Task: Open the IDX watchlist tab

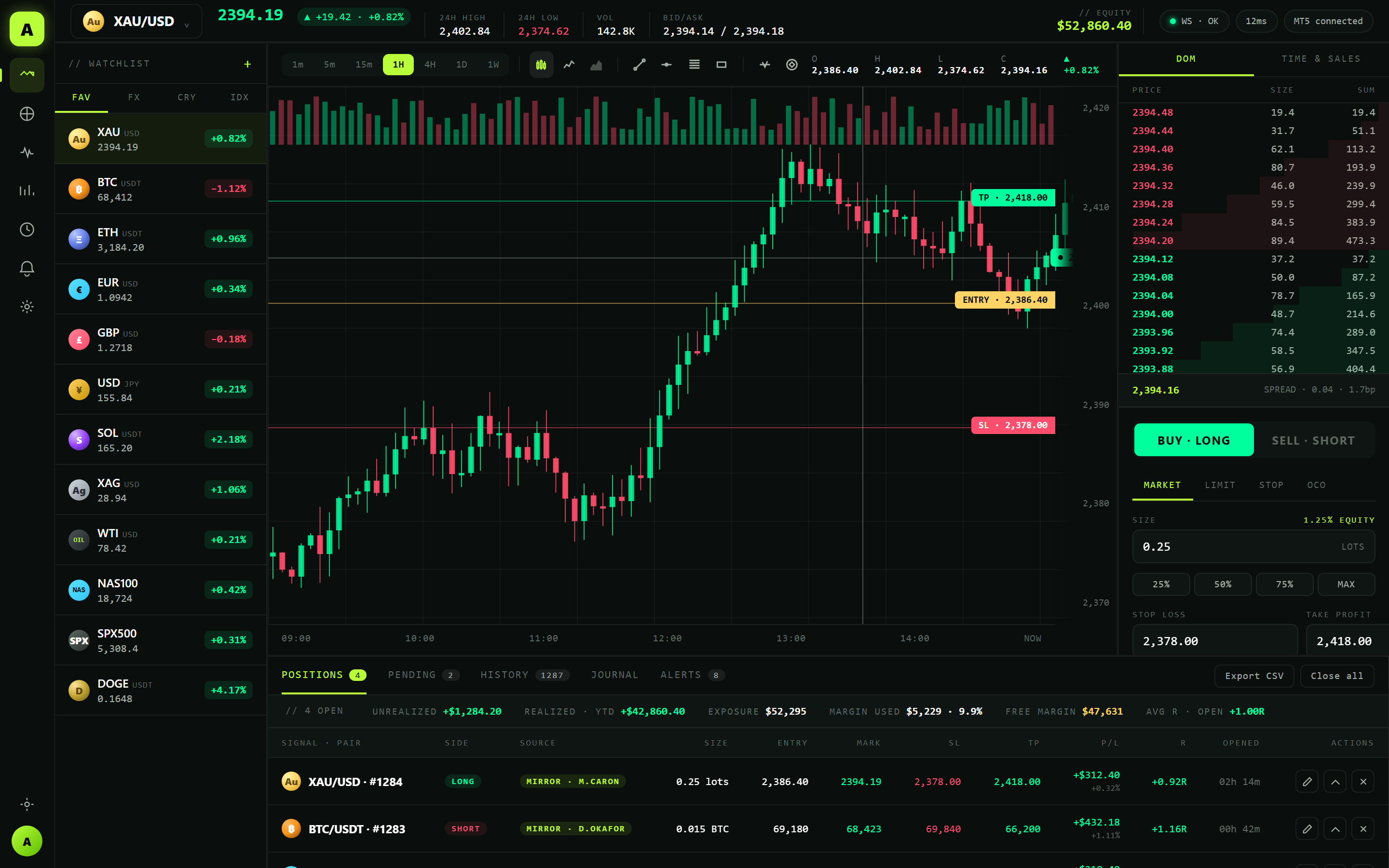Action: point(240,97)
